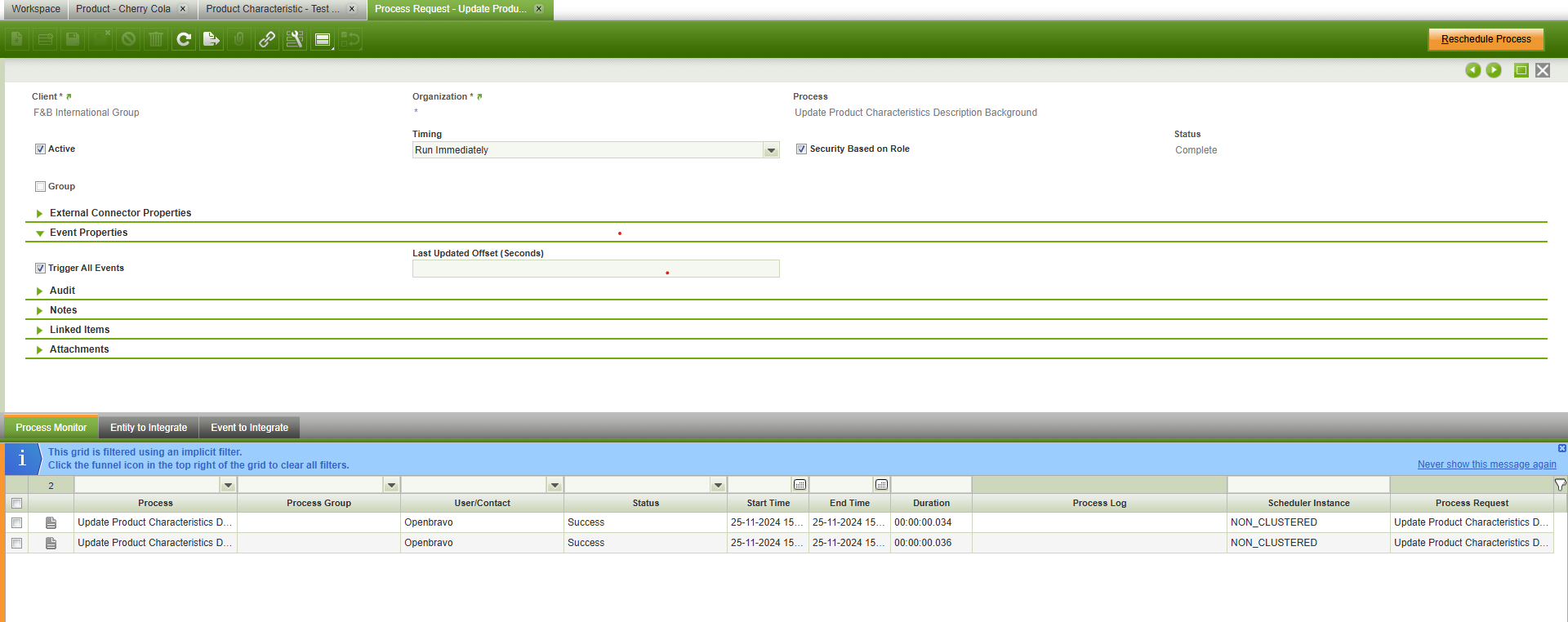Click the Export to spreadsheet icon

click(212, 39)
